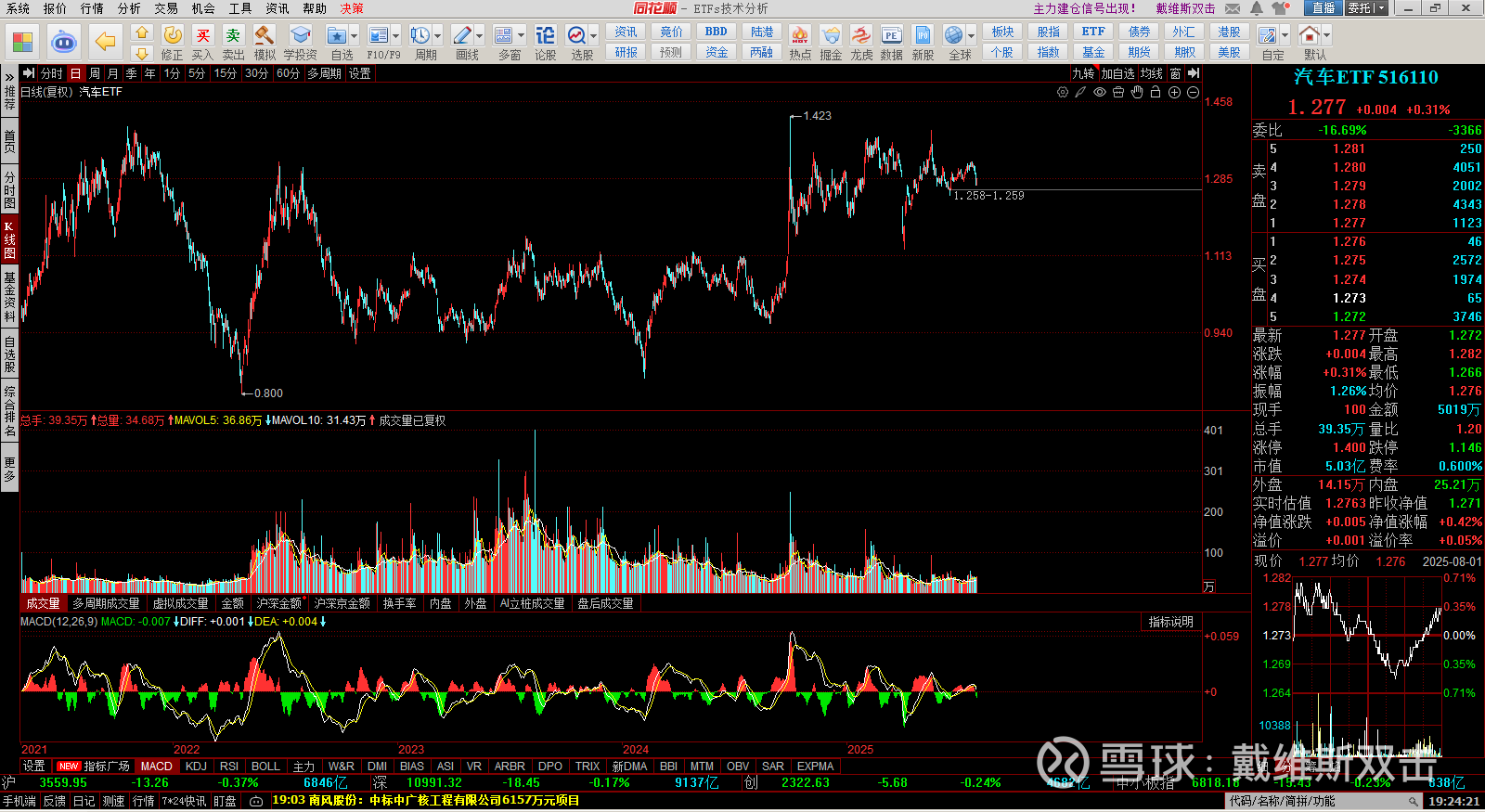The image size is (1485, 812).
Task: Click the green 卖出 sell icon
Action: [234, 43]
